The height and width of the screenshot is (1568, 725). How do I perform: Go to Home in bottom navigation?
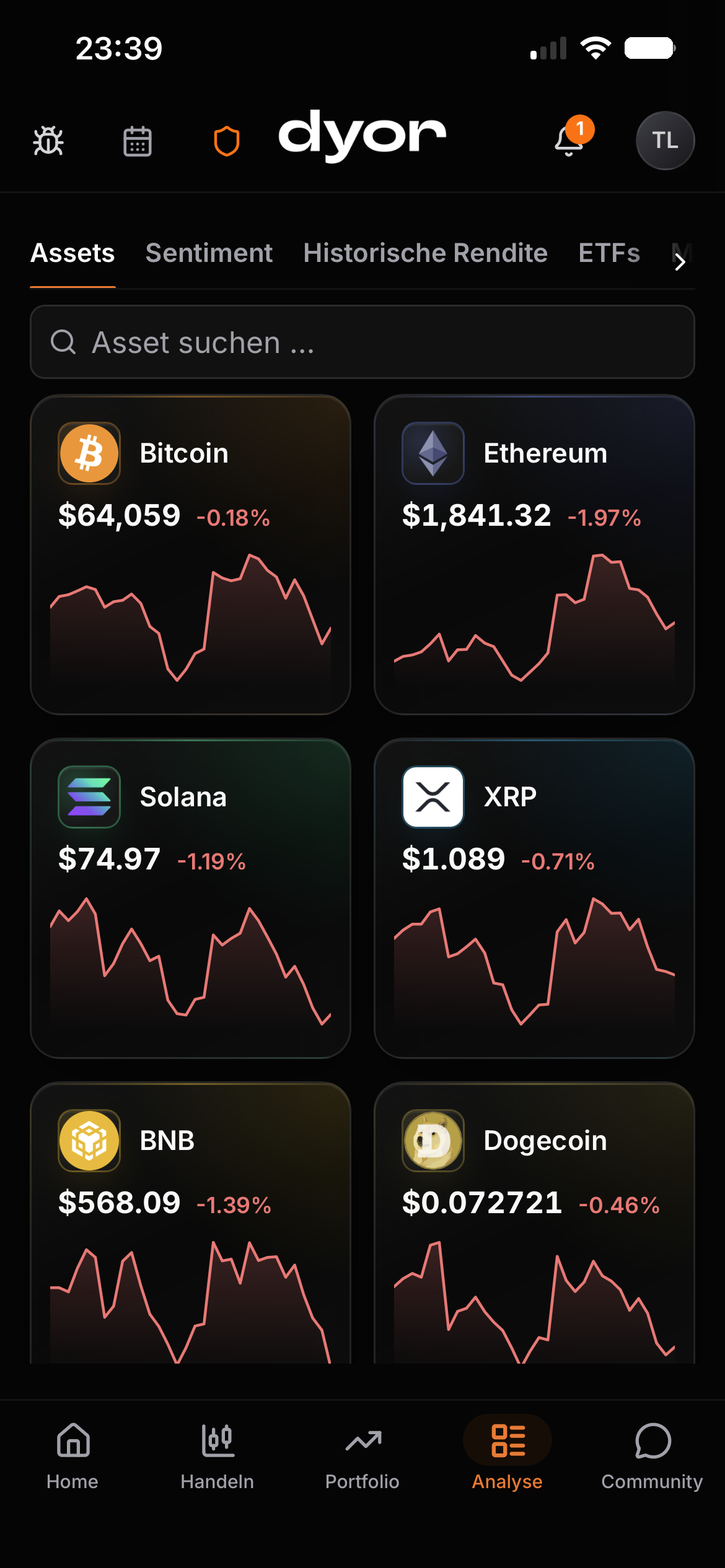coord(72,1457)
